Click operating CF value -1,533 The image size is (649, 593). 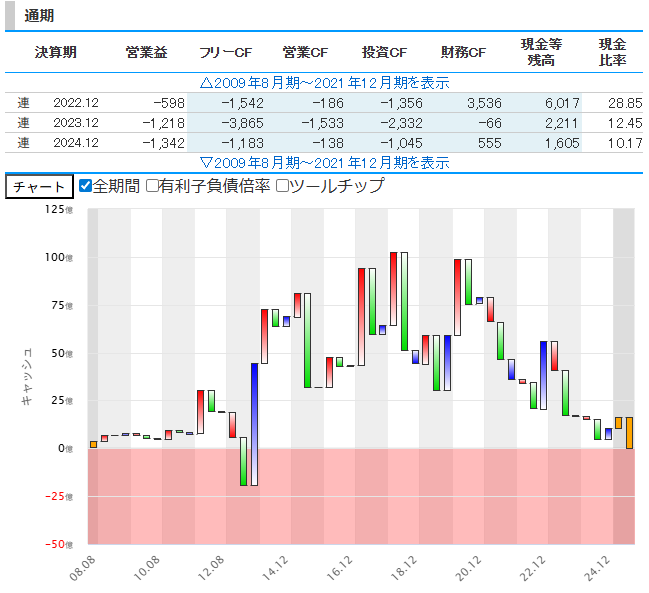click(322, 123)
